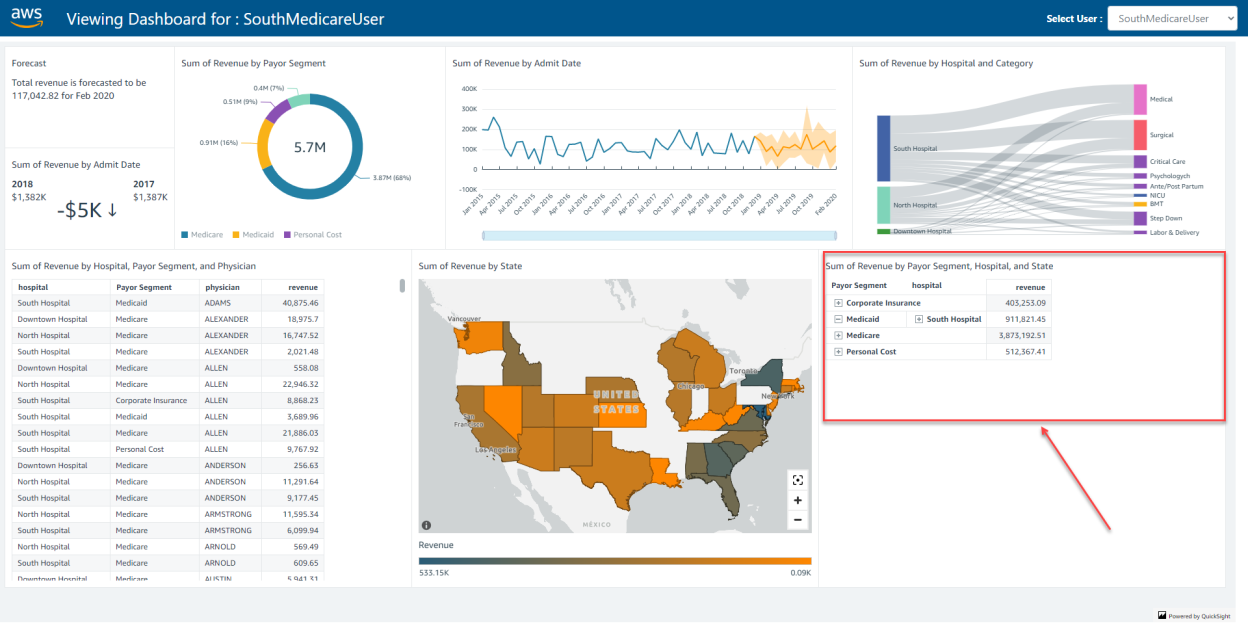Expand the Corporate Insurance row
Image resolution: width=1248 pixels, height=630 pixels.
tap(839, 303)
